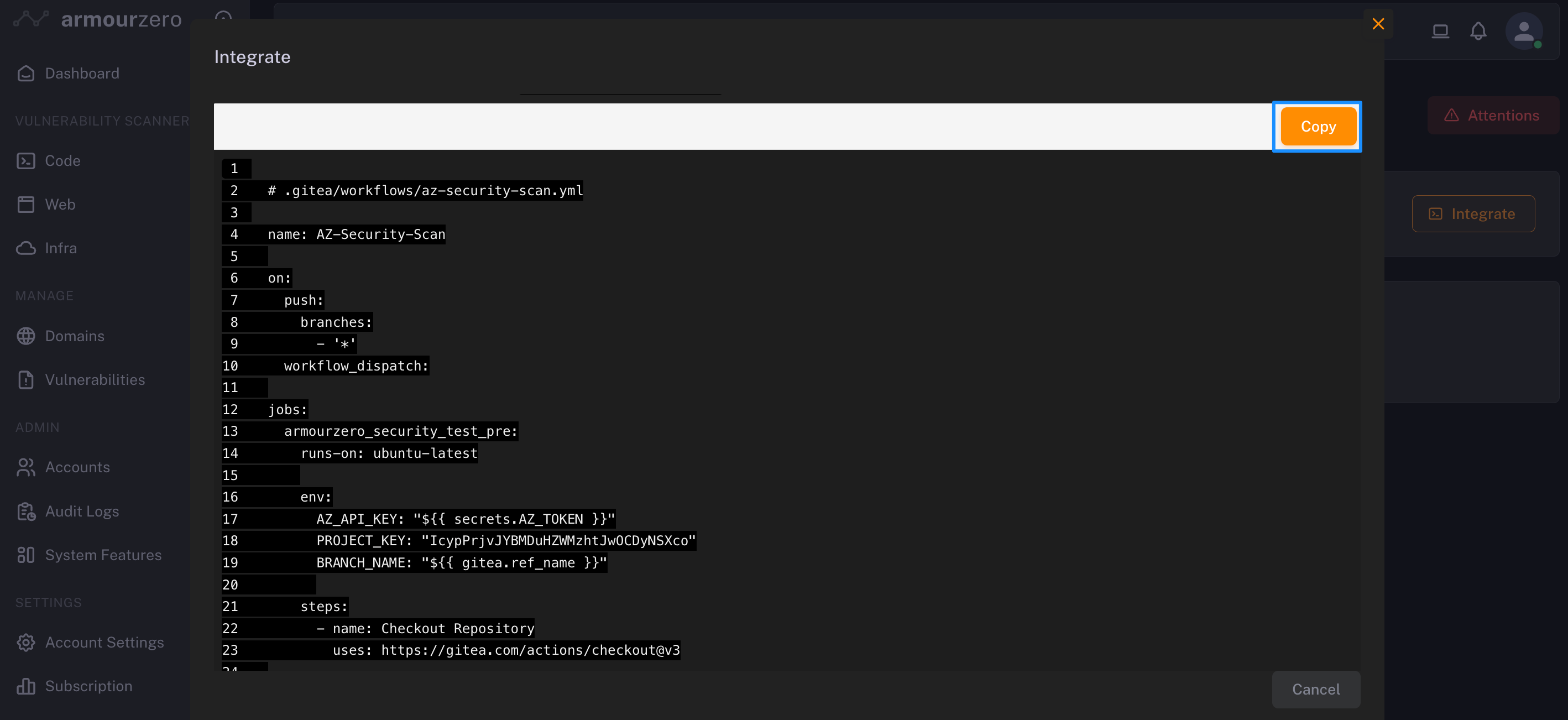
Task: Copy the workflow YAML code
Action: pos(1318,127)
